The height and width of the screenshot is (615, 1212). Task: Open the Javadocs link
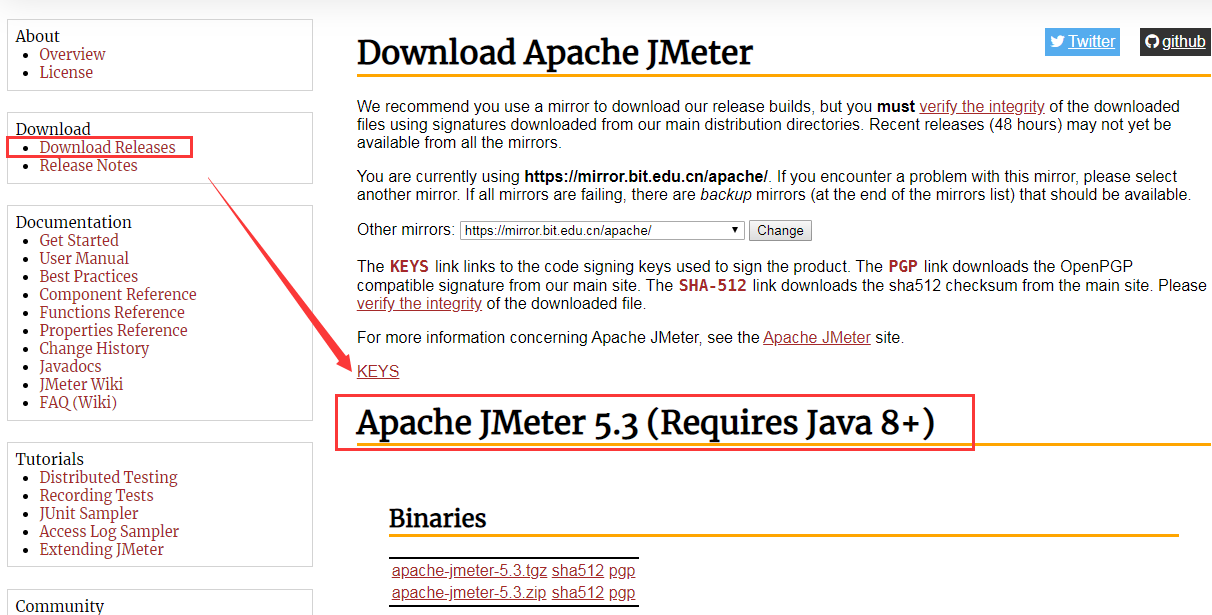tap(70, 366)
